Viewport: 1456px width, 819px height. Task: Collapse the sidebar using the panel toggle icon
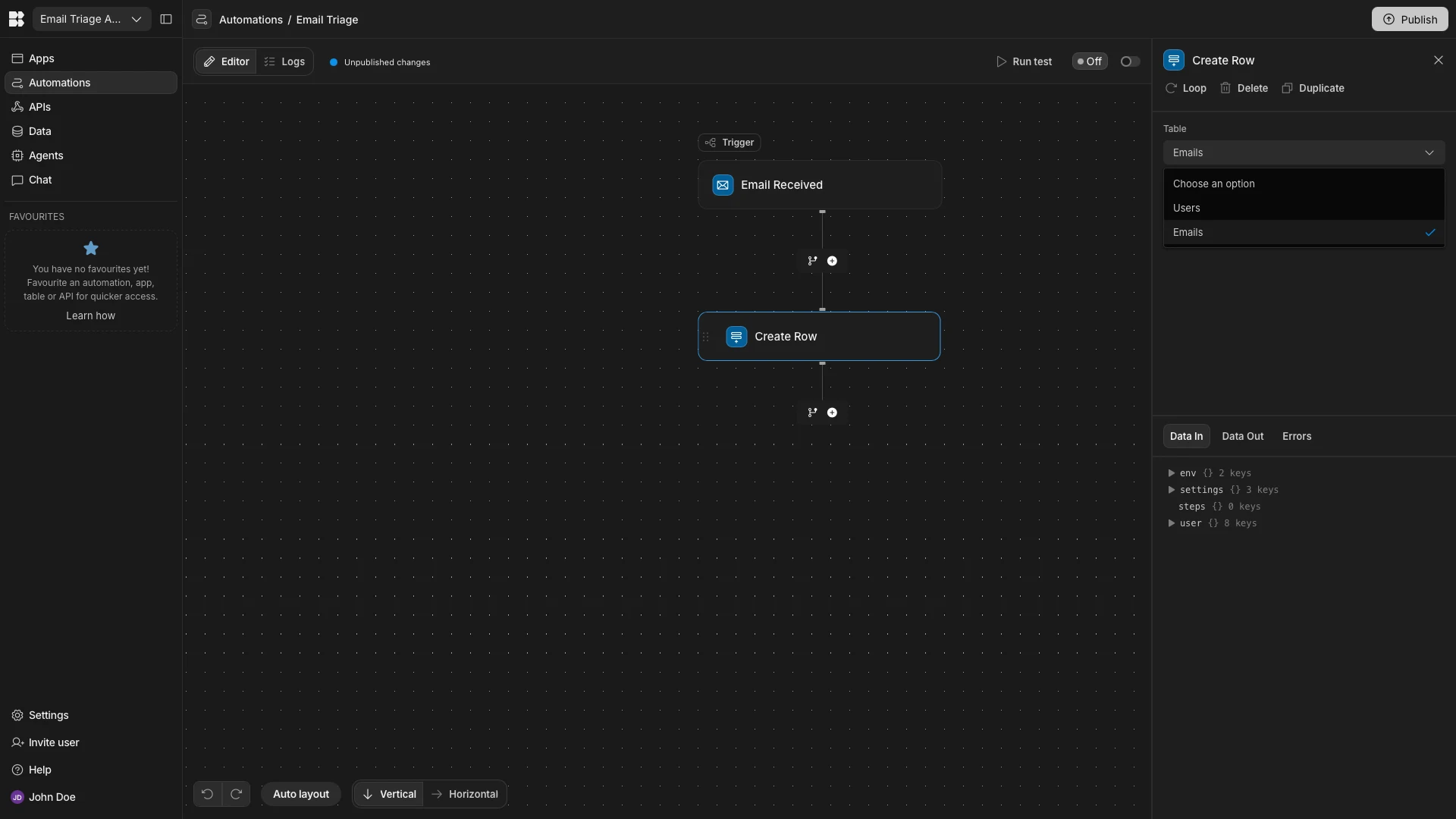(166, 19)
